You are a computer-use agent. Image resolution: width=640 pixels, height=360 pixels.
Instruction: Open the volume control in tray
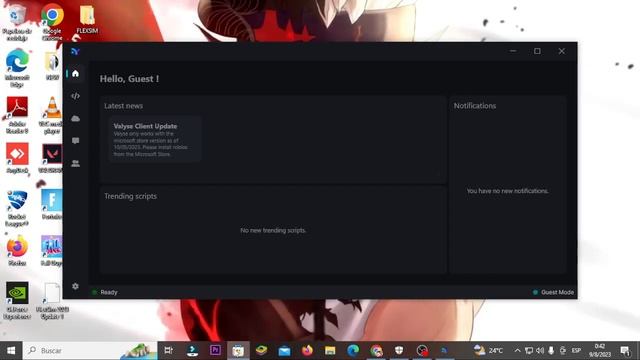pos(540,351)
